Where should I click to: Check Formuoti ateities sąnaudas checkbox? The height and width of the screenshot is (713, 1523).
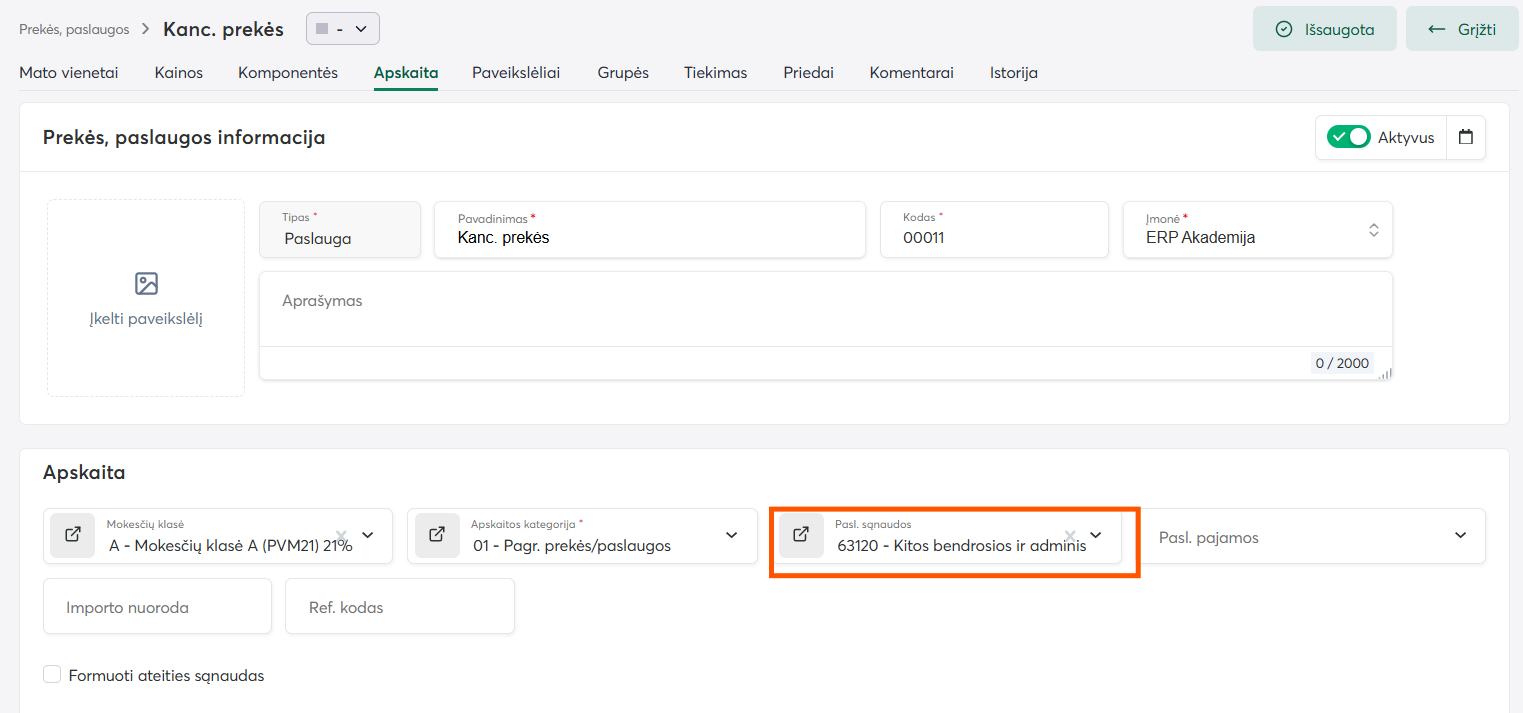click(53, 675)
